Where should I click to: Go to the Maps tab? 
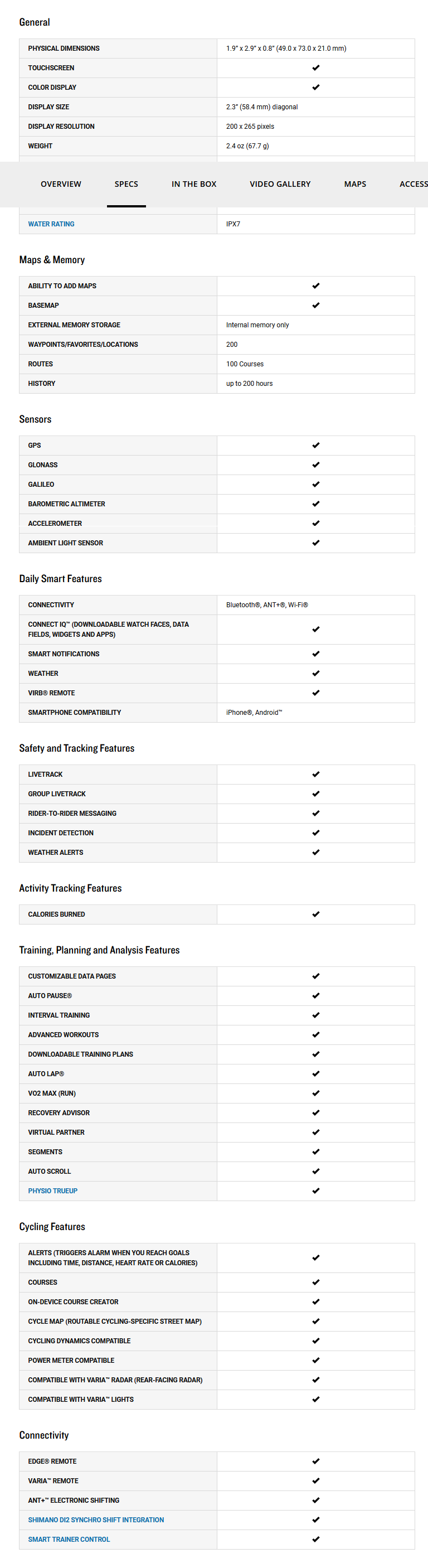click(355, 184)
